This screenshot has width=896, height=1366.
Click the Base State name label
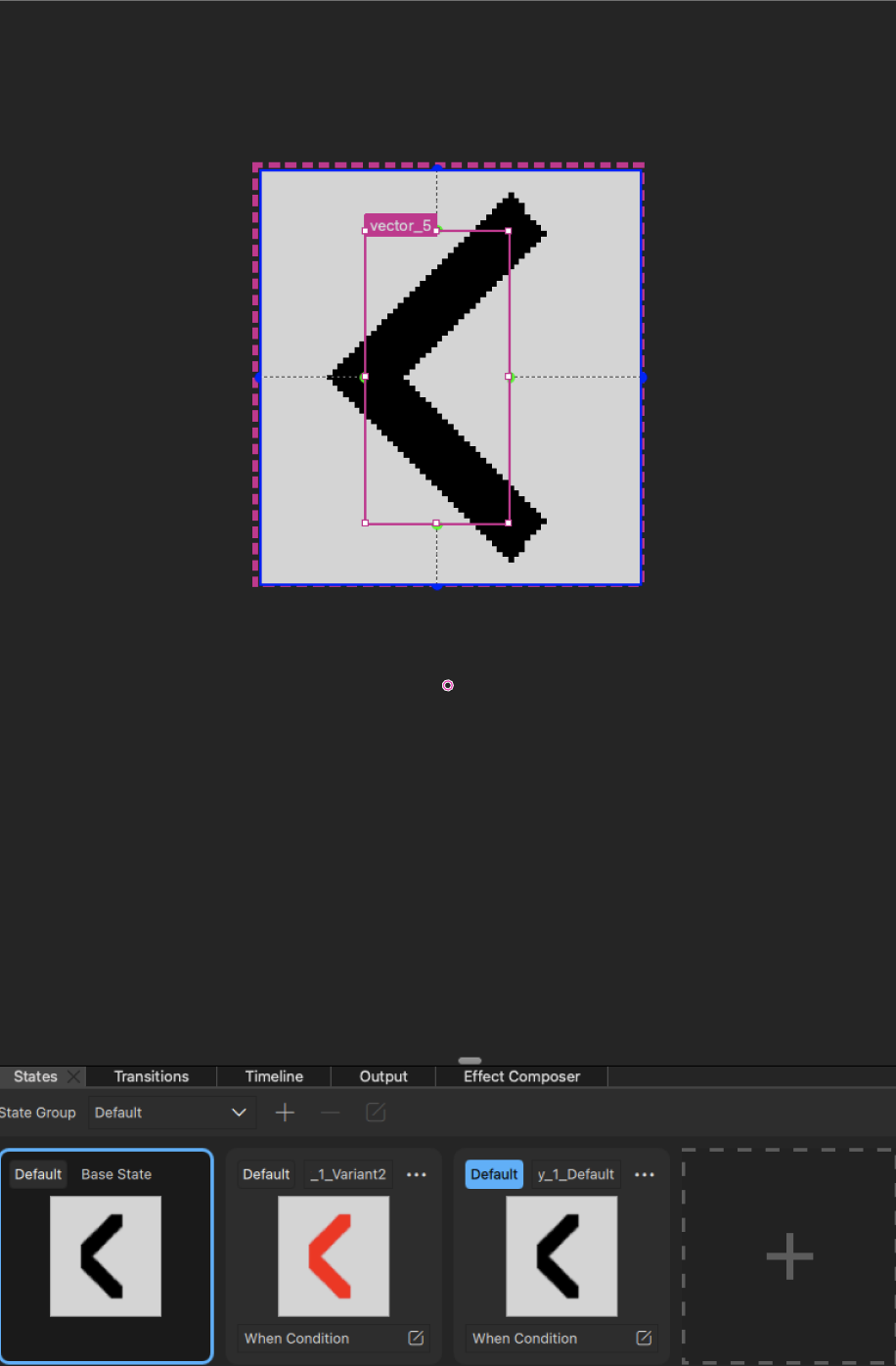click(x=116, y=1174)
